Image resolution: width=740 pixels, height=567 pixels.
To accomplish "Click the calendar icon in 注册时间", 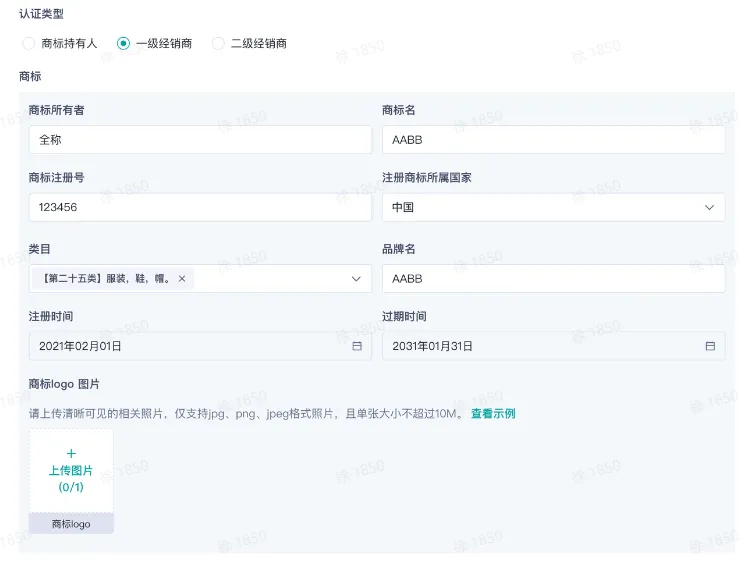I will click(357, 346).
